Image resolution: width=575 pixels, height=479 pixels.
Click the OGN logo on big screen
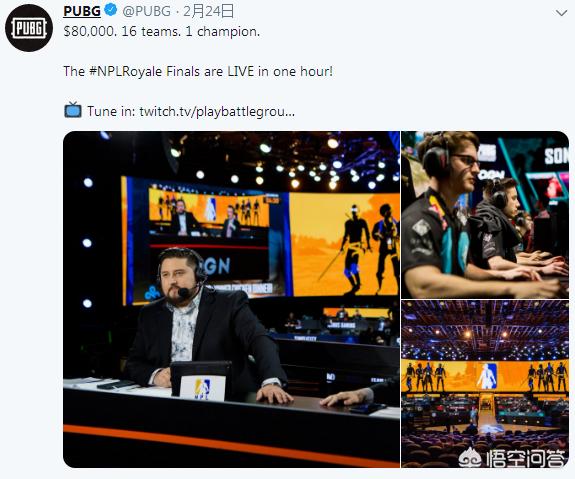coord(217,266)
